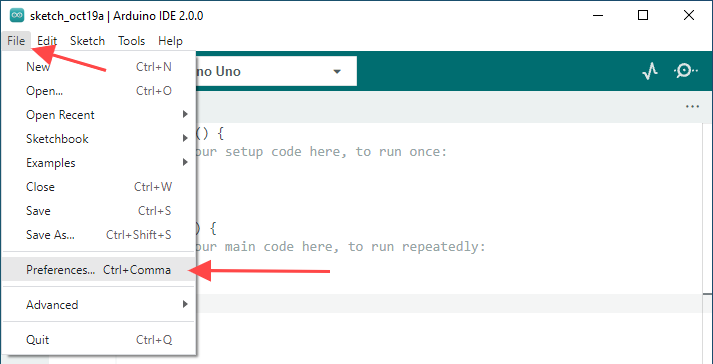
Task: Expand the Open Recent submenu
Action: click(x=99, y=115)
